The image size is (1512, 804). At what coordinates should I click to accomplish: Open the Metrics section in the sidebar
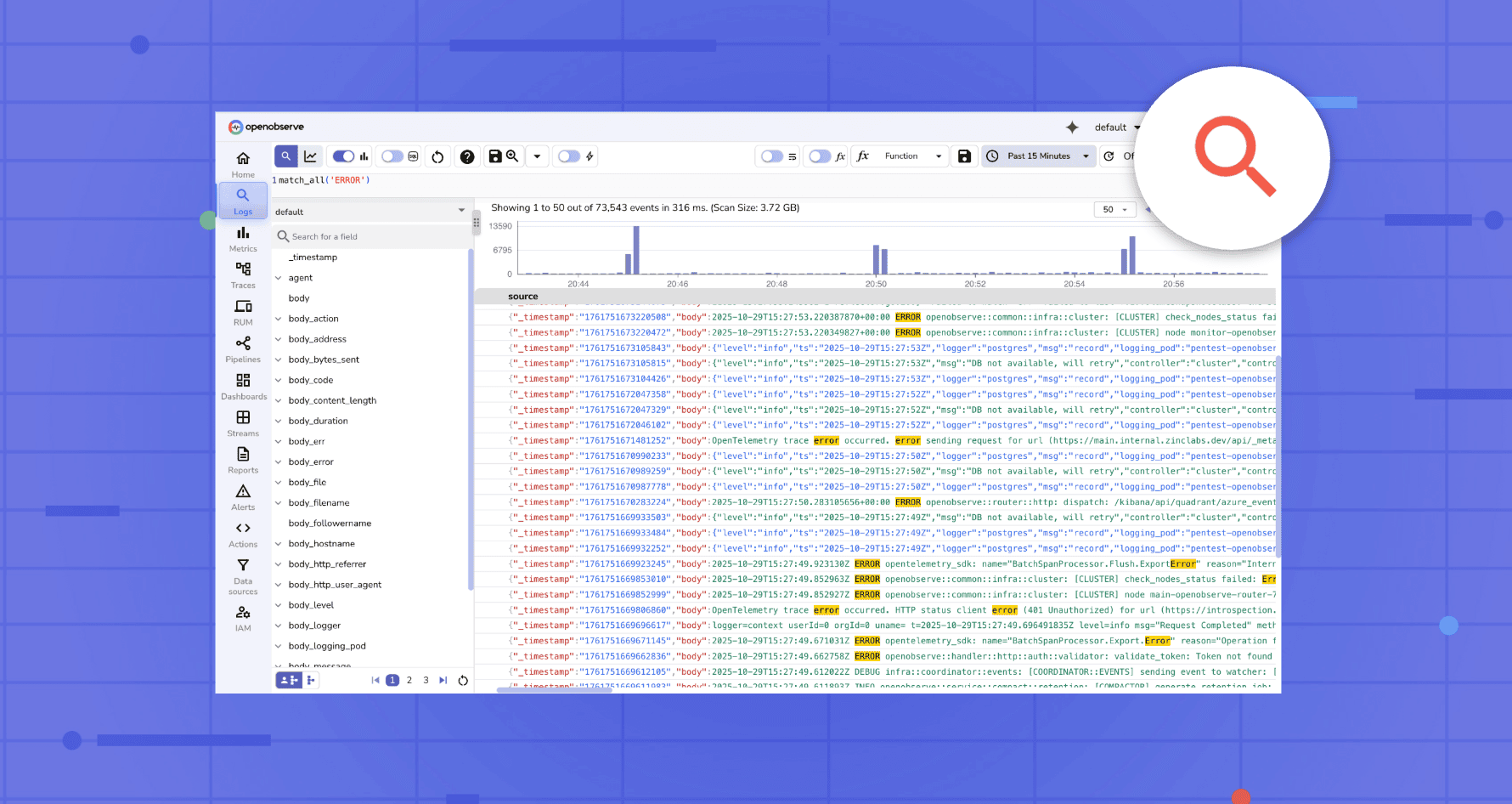(x=243, y=238)
